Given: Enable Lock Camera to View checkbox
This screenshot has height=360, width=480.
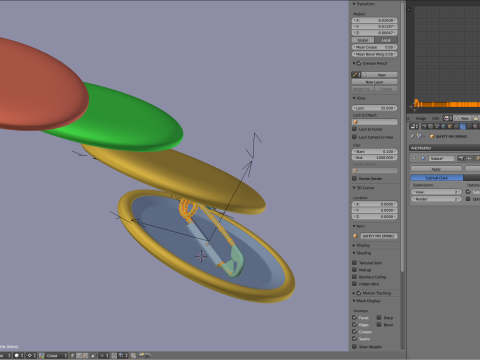Looking at the screenshot, I should [x=355, y=137].
